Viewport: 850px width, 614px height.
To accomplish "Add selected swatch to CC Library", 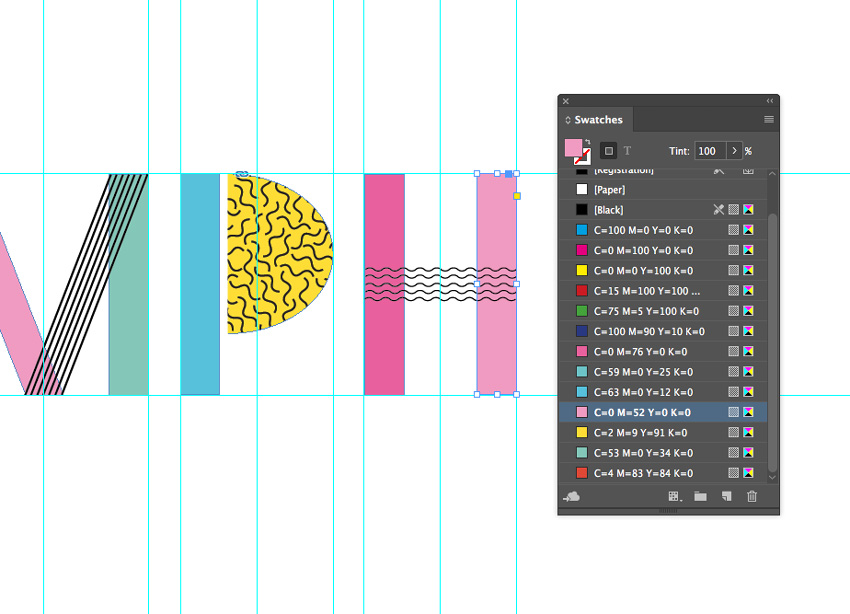I will [x=572, y=496].
